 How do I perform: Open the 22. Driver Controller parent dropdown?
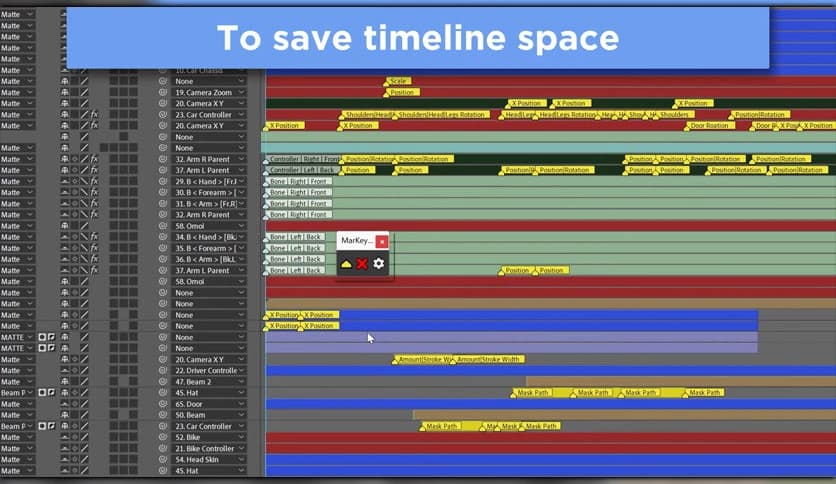(x=210, y=370)
